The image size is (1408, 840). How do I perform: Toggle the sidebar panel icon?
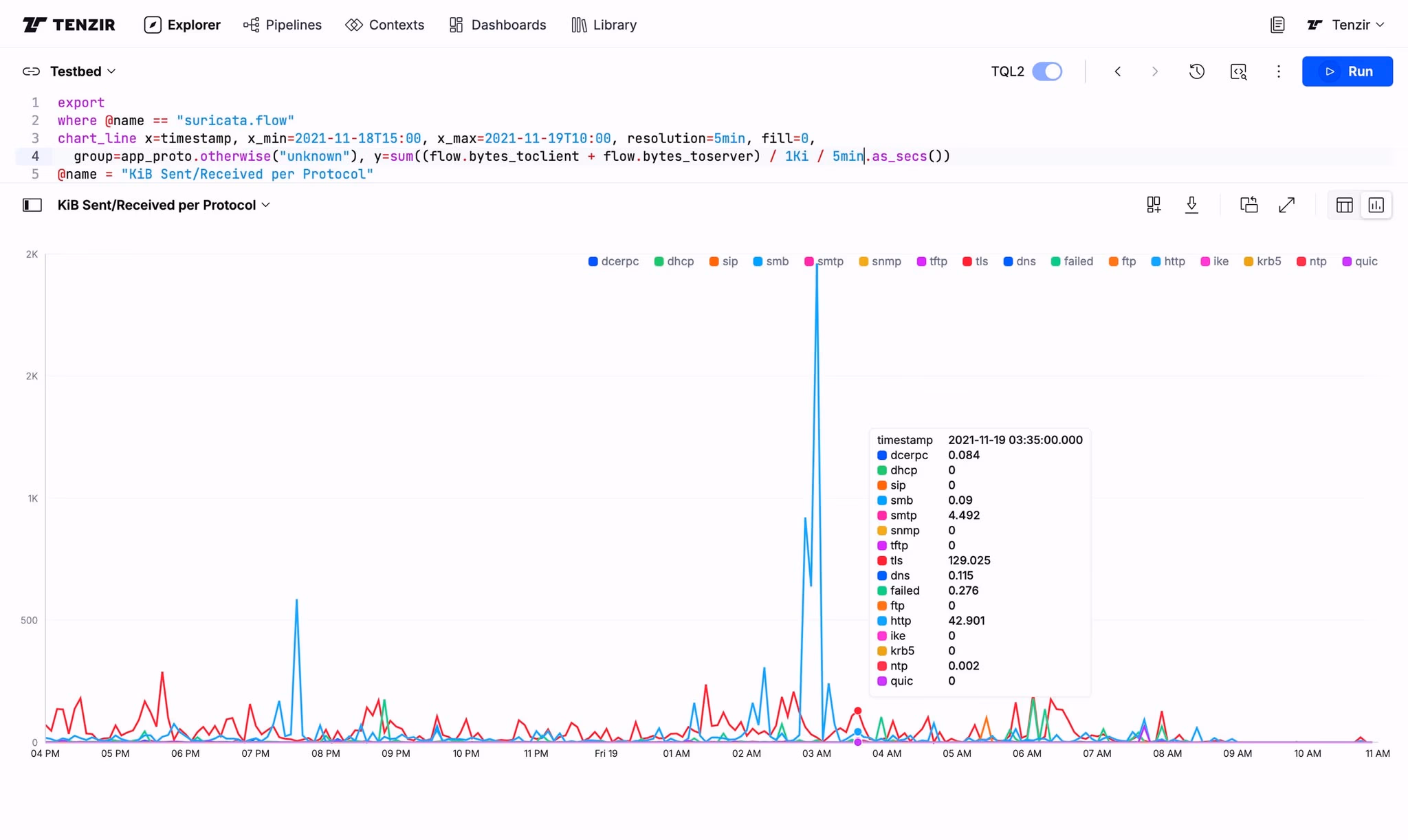click(x=32, y=205)
